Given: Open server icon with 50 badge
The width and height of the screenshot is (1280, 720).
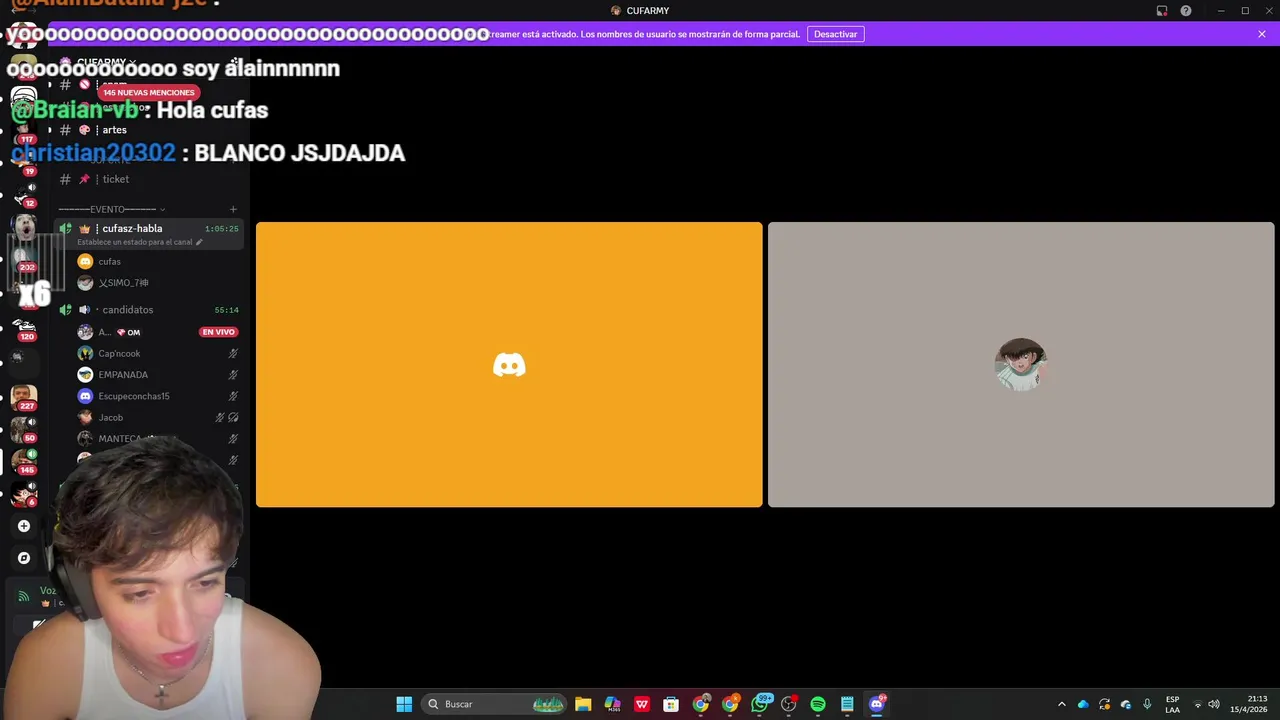Looking at the screenshot, I should pos(24,430).
